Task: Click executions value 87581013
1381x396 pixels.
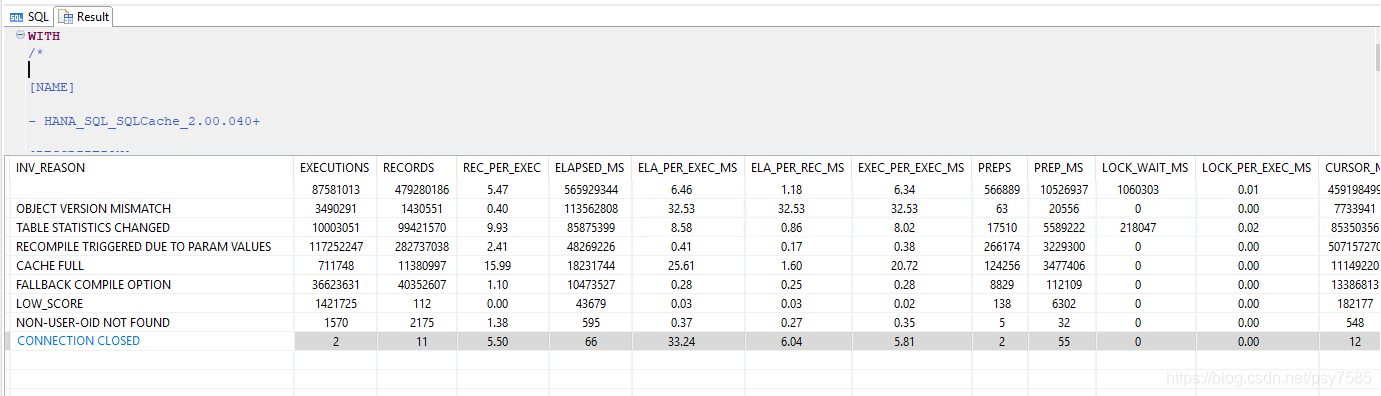Action: pyautogui.click(x=334, y=189)
